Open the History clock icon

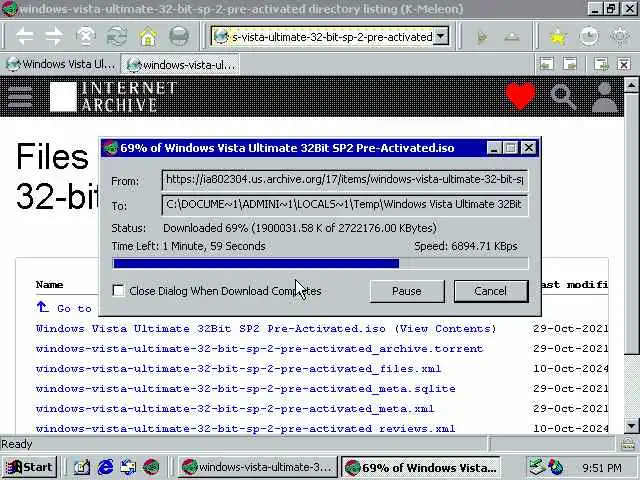pos(589,37)
